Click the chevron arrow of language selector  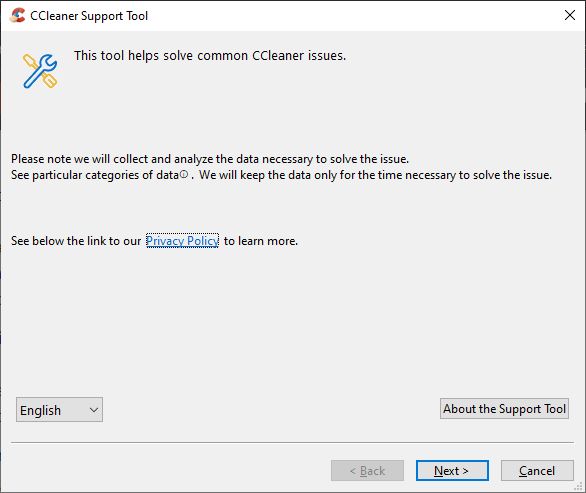(94, 410)
